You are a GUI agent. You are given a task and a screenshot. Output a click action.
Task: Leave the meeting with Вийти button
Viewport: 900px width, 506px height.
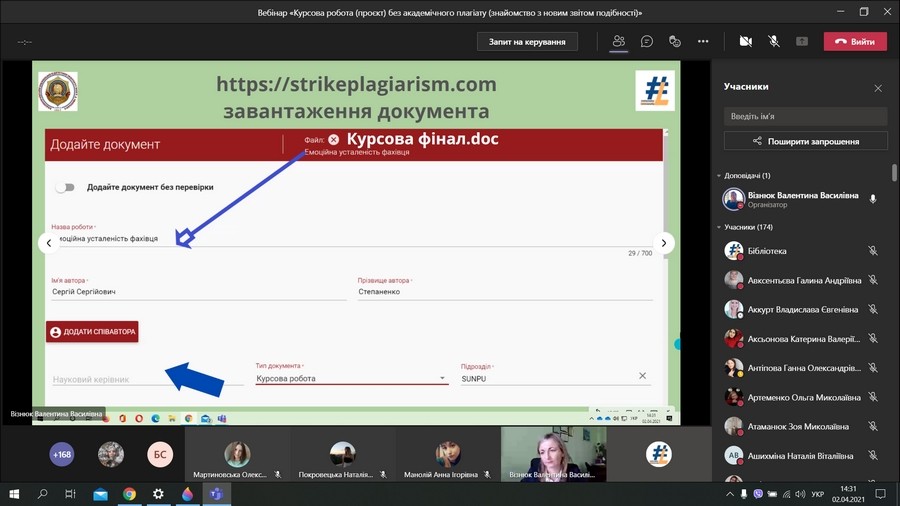pyautogui.click(x=855, y=41)
